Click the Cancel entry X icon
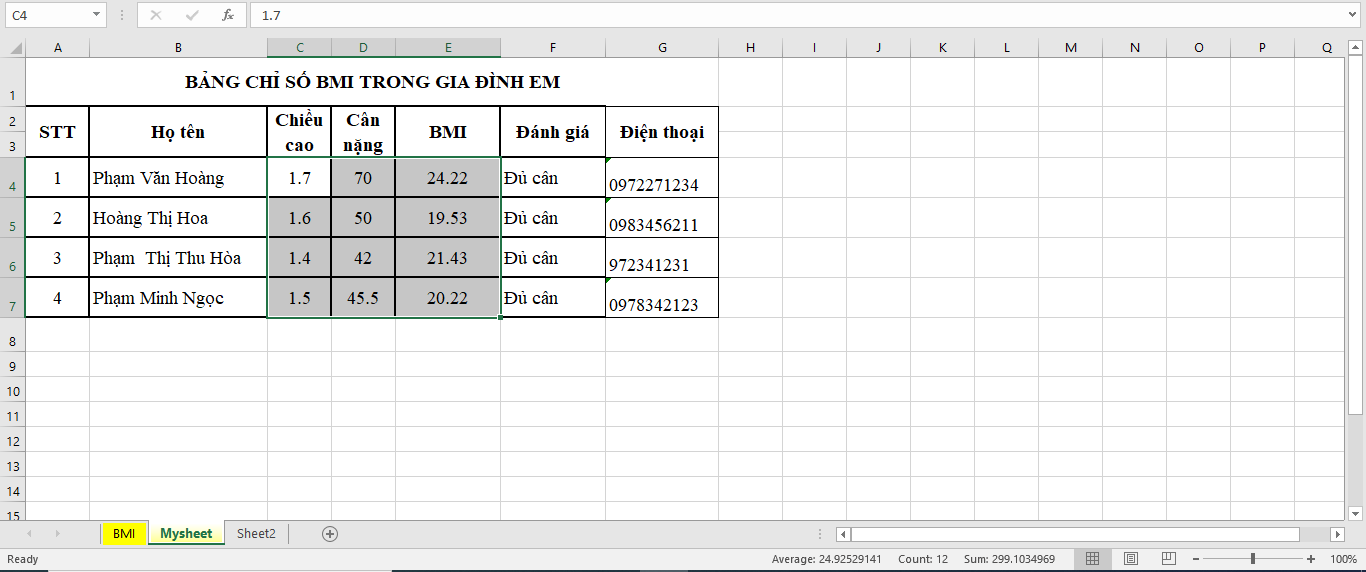1366x572 pixels. 156,15
